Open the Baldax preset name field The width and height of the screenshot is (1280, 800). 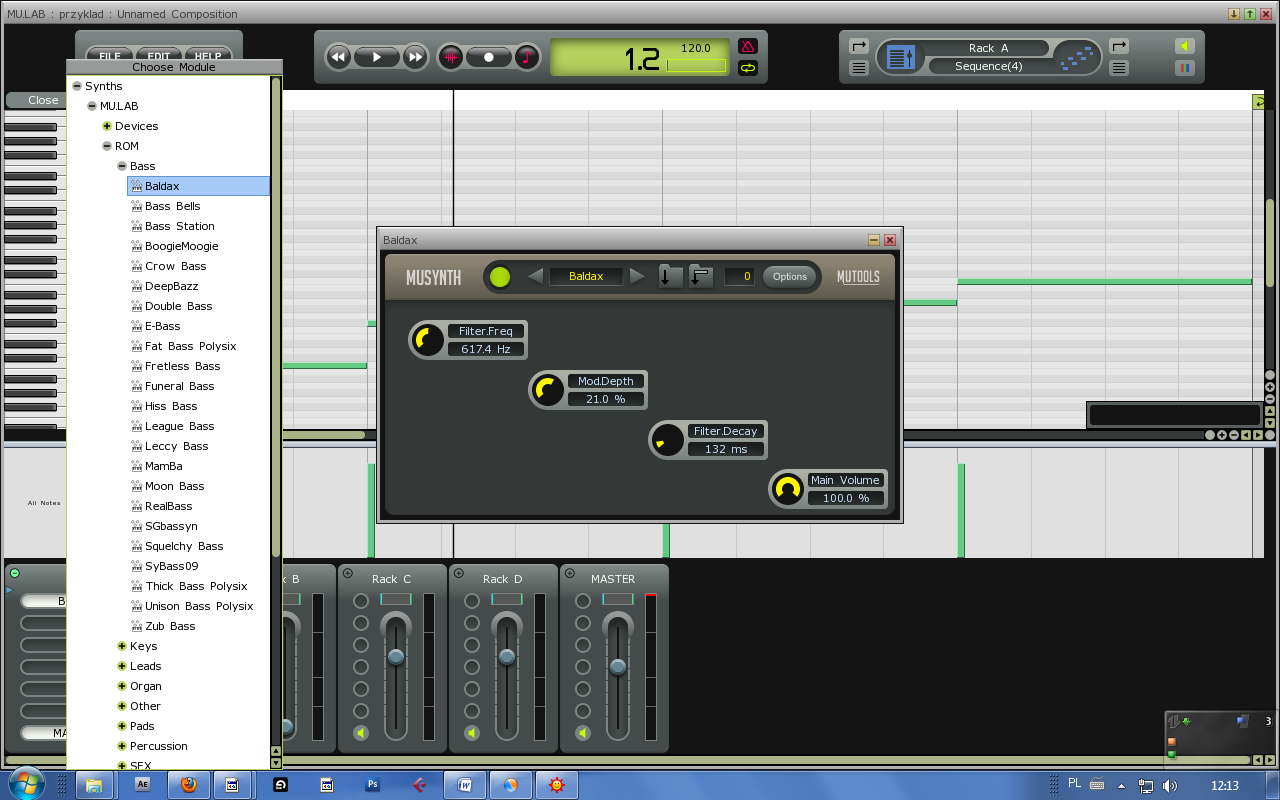(586, 277)
